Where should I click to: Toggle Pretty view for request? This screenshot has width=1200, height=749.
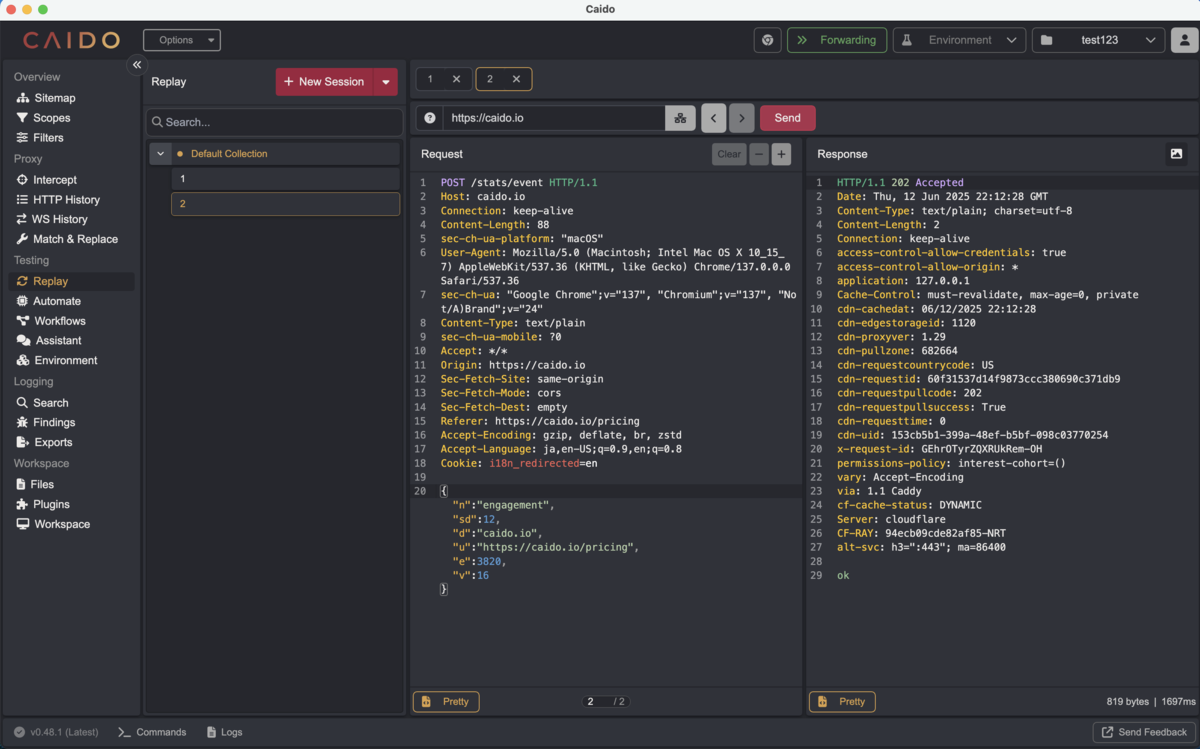click(x=446, y=702)
